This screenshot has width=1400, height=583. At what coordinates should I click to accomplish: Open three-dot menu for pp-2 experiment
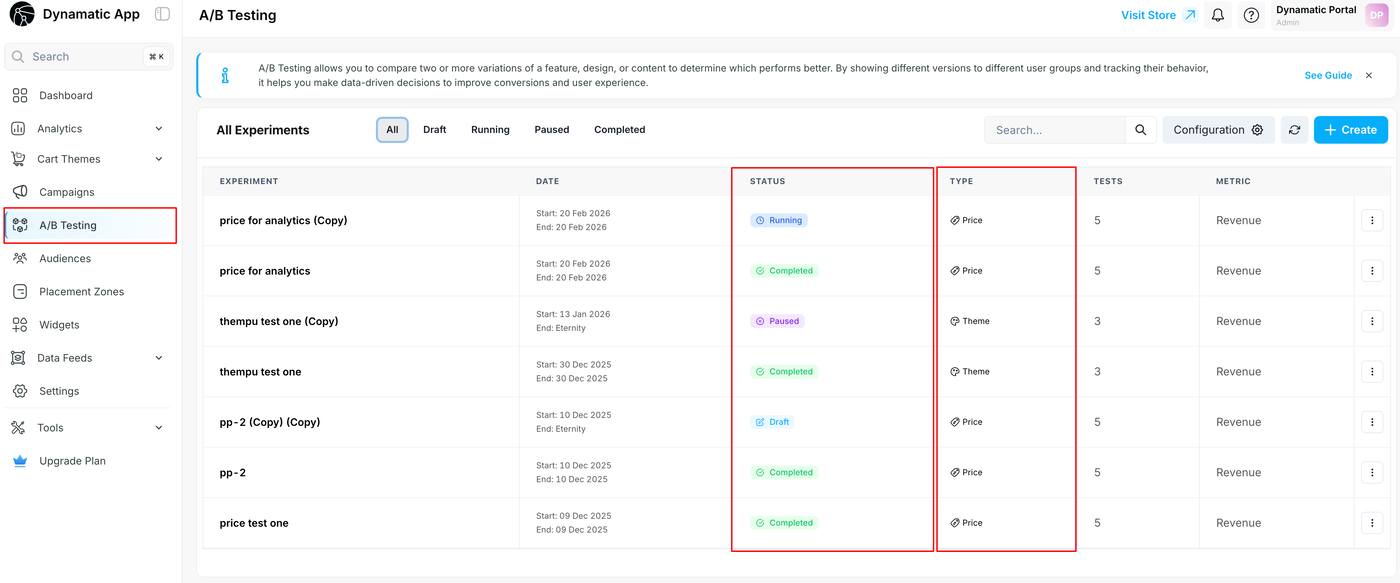point(1372,472)
